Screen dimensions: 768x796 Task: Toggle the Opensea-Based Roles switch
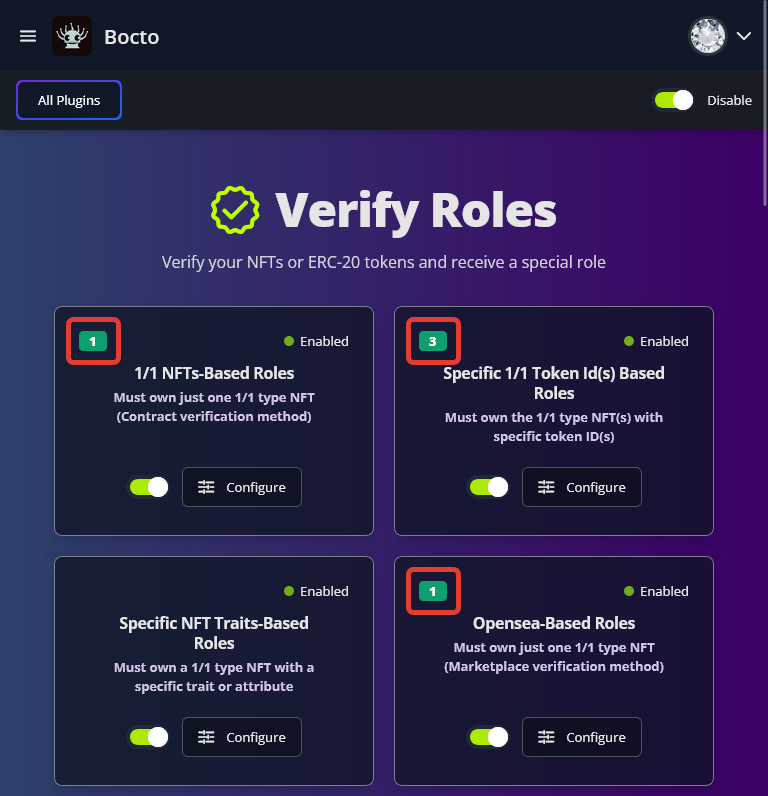pyautogui.click(x=489, y=737)
